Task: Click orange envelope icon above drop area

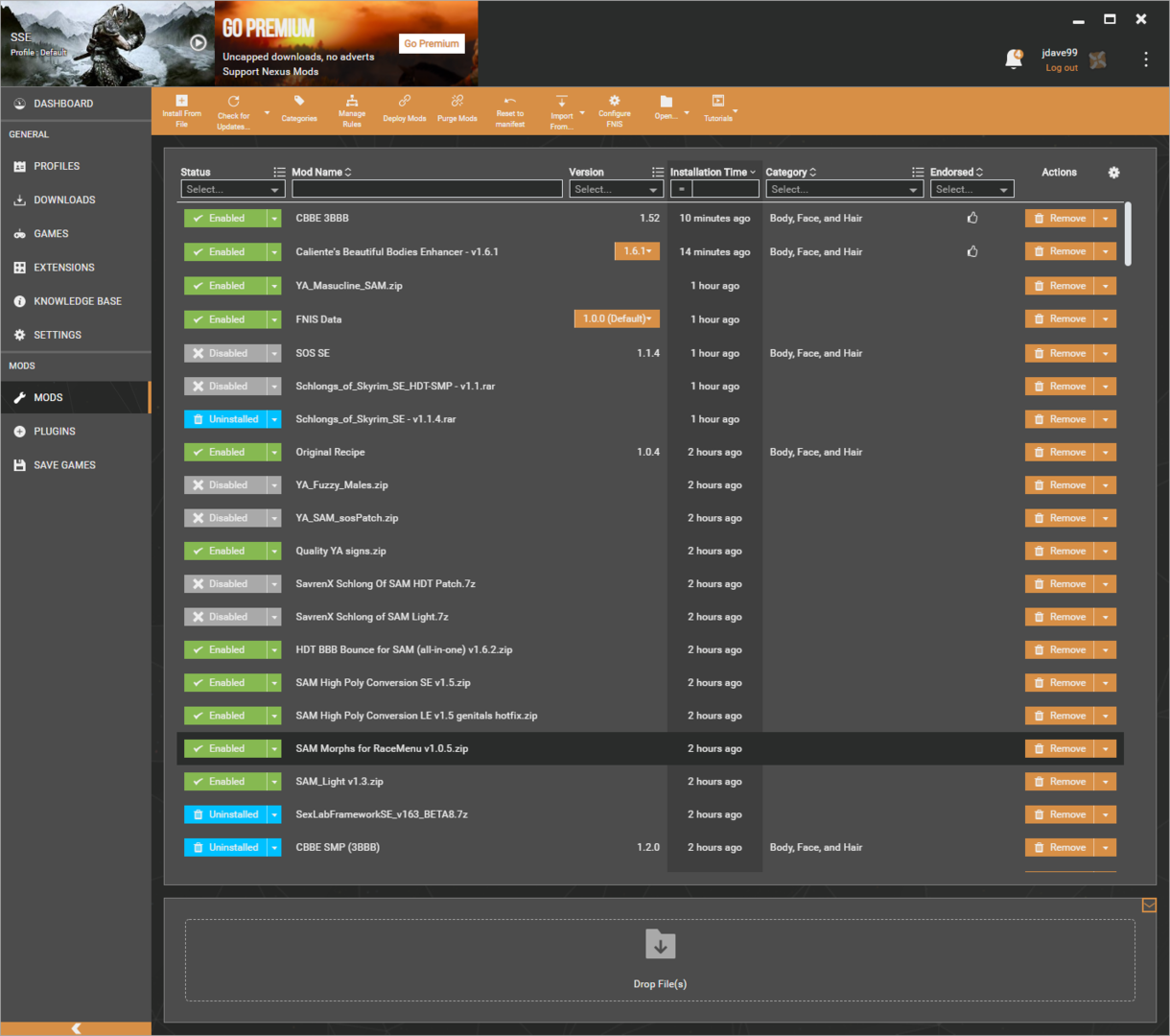Action: (1149, 905)
